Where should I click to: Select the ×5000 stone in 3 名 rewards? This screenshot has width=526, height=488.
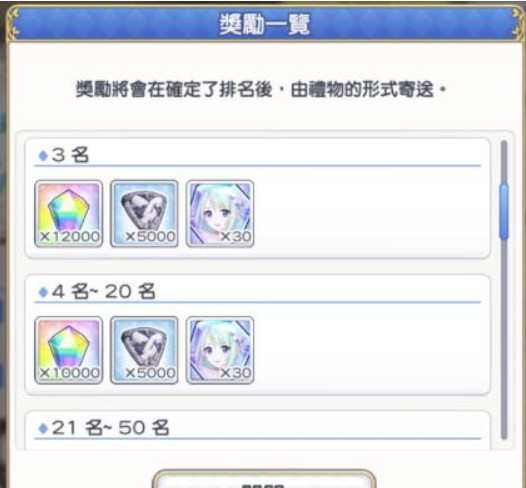144,214
